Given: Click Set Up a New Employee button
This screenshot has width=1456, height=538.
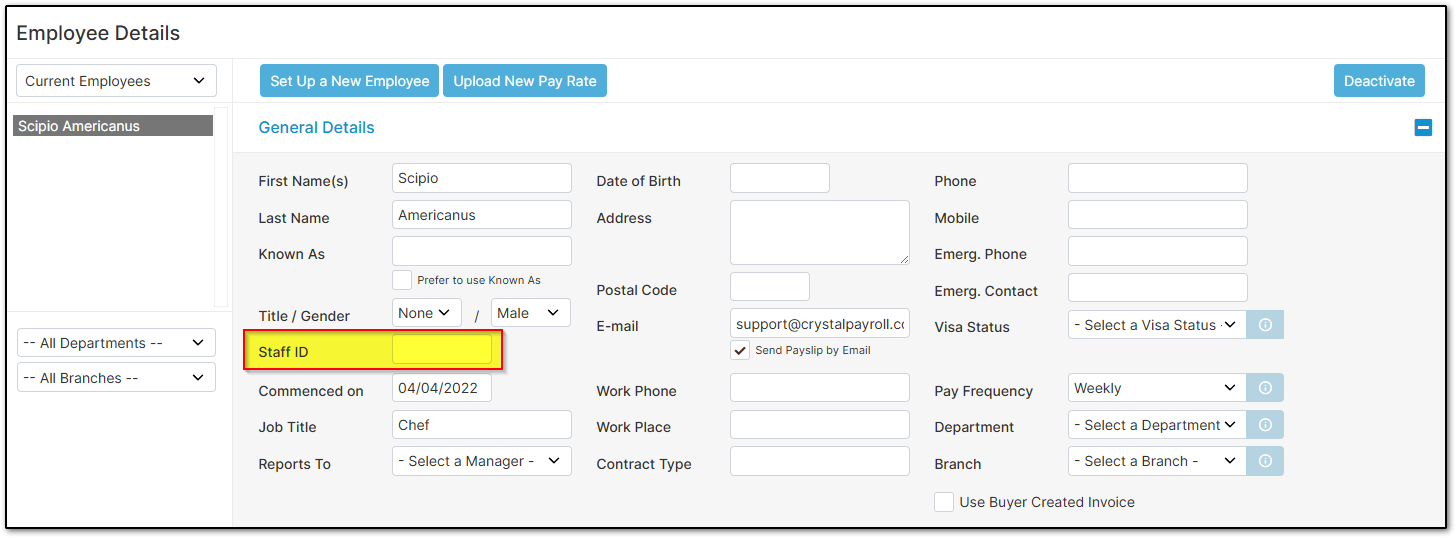Looking at the screenshot, I should pyautogui.click(x=350, y=81).
